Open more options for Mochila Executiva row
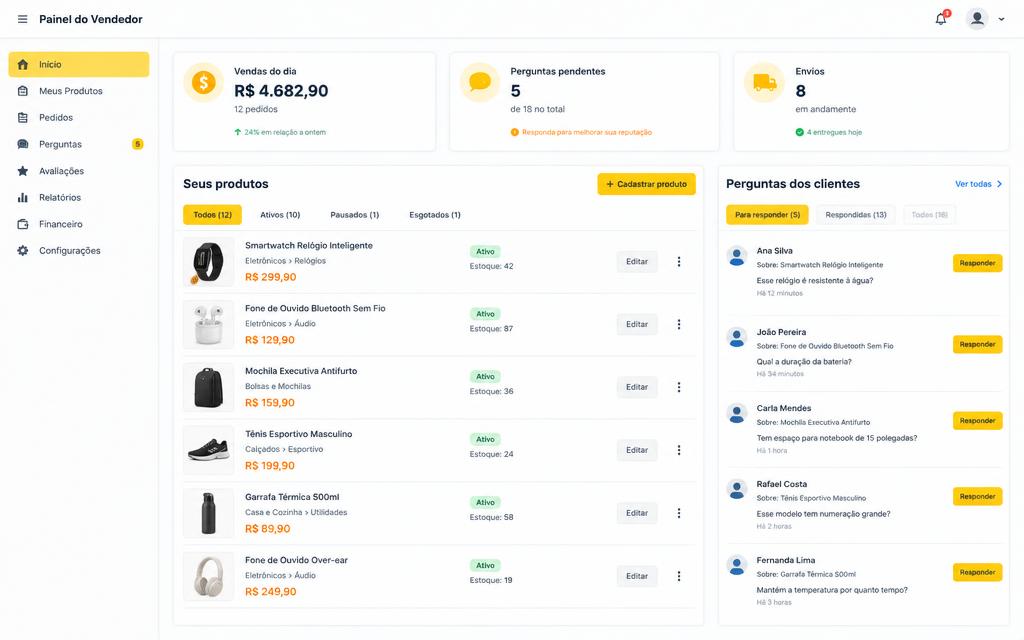The image size is (1024, 640). (x=679, y=387)
